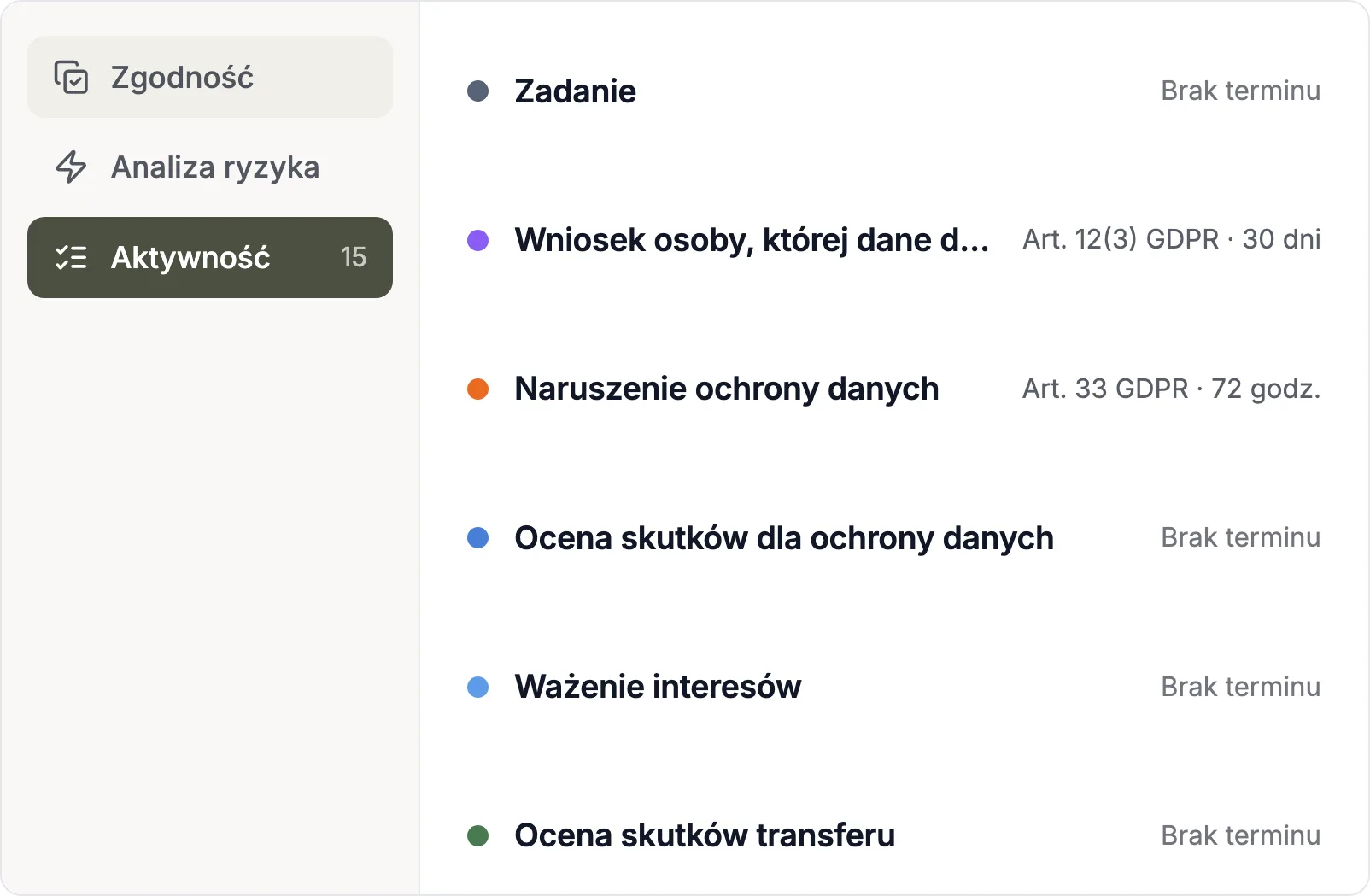The height and width of the screenshot is (896, 1370).
Task: Choose Ocena skutków dla ochrony danych
Action: click(784, 538)
